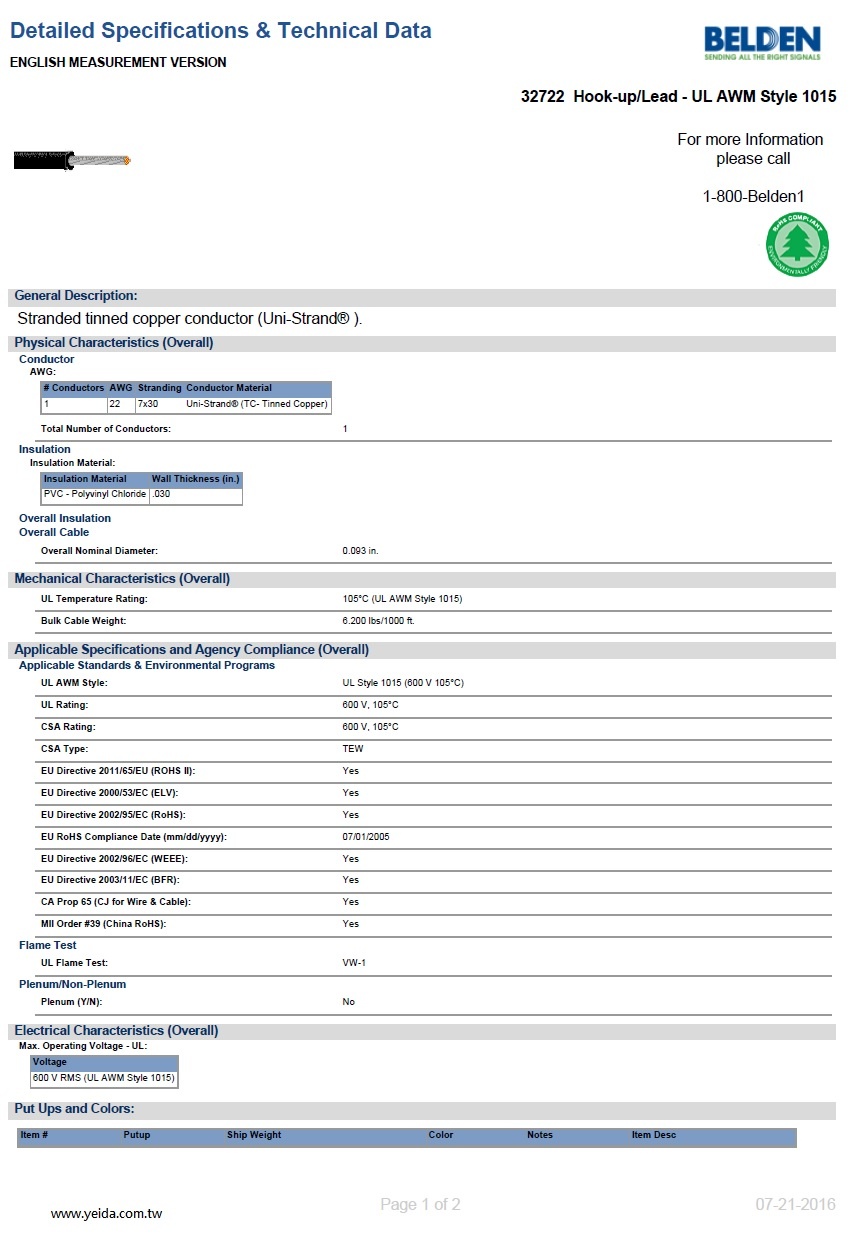Click the 'CSA Rating:' label
This screenshot has width=861, height=1237.
68,727
